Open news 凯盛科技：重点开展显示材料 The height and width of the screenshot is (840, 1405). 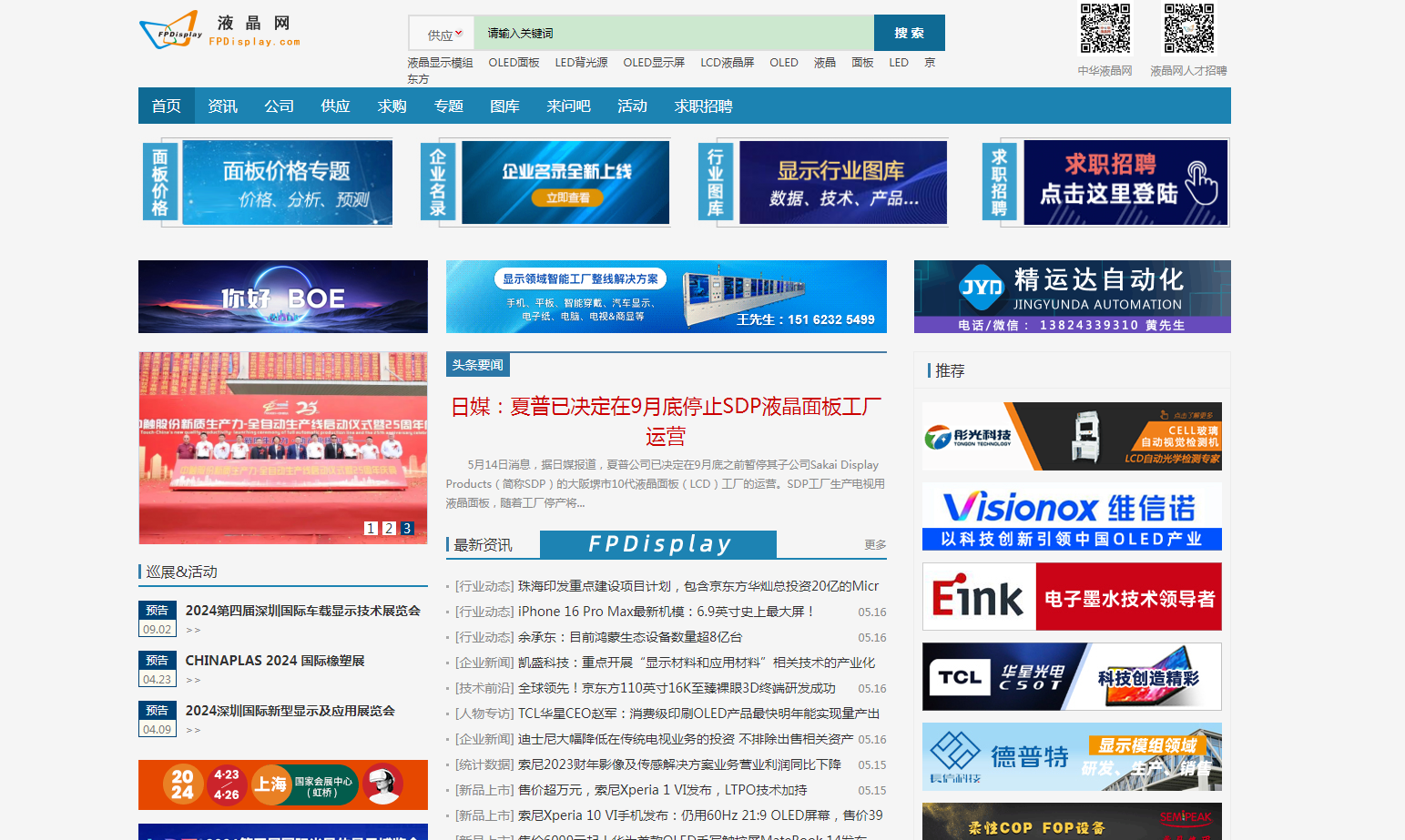tap(697, 663)
